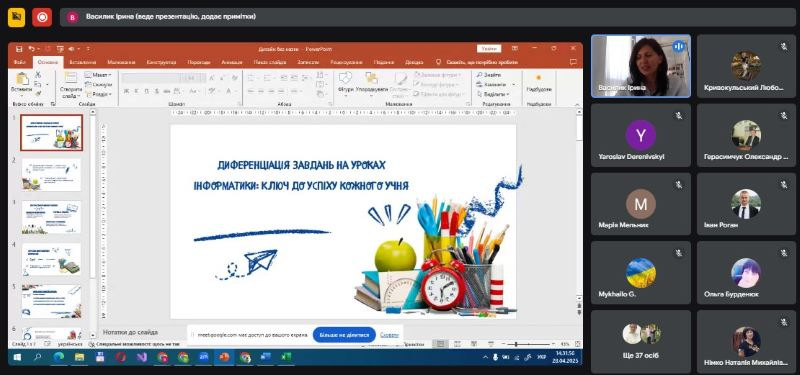Switch to slide sorter view in status bar
Image resolution: width=800 pixels, height=375 pixels.
pos(457,345)
